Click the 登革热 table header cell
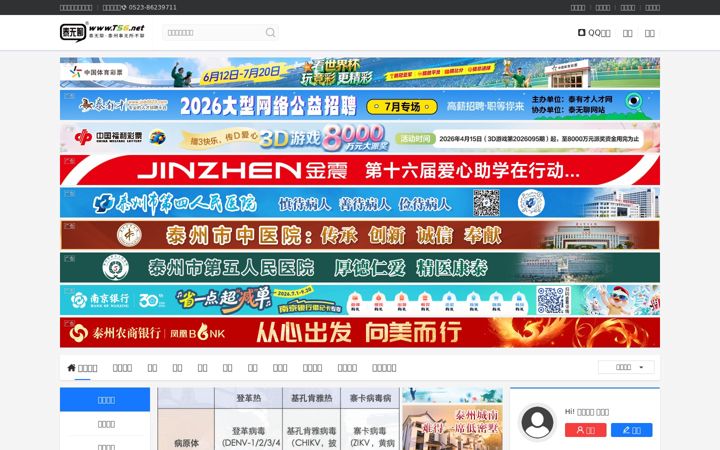720x450 pixels. (x=248, y=398)
